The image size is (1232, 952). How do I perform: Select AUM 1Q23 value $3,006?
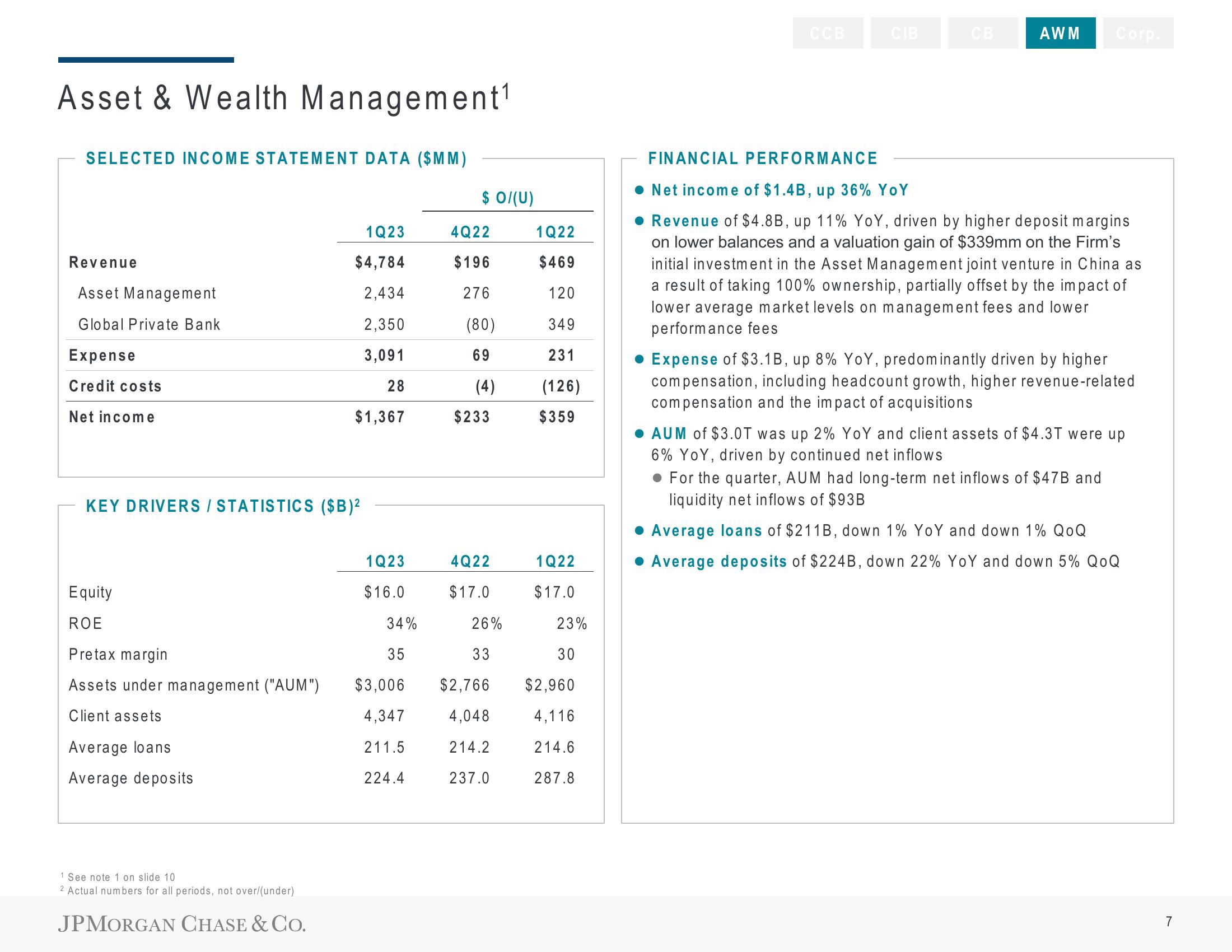tap(380, 685)
